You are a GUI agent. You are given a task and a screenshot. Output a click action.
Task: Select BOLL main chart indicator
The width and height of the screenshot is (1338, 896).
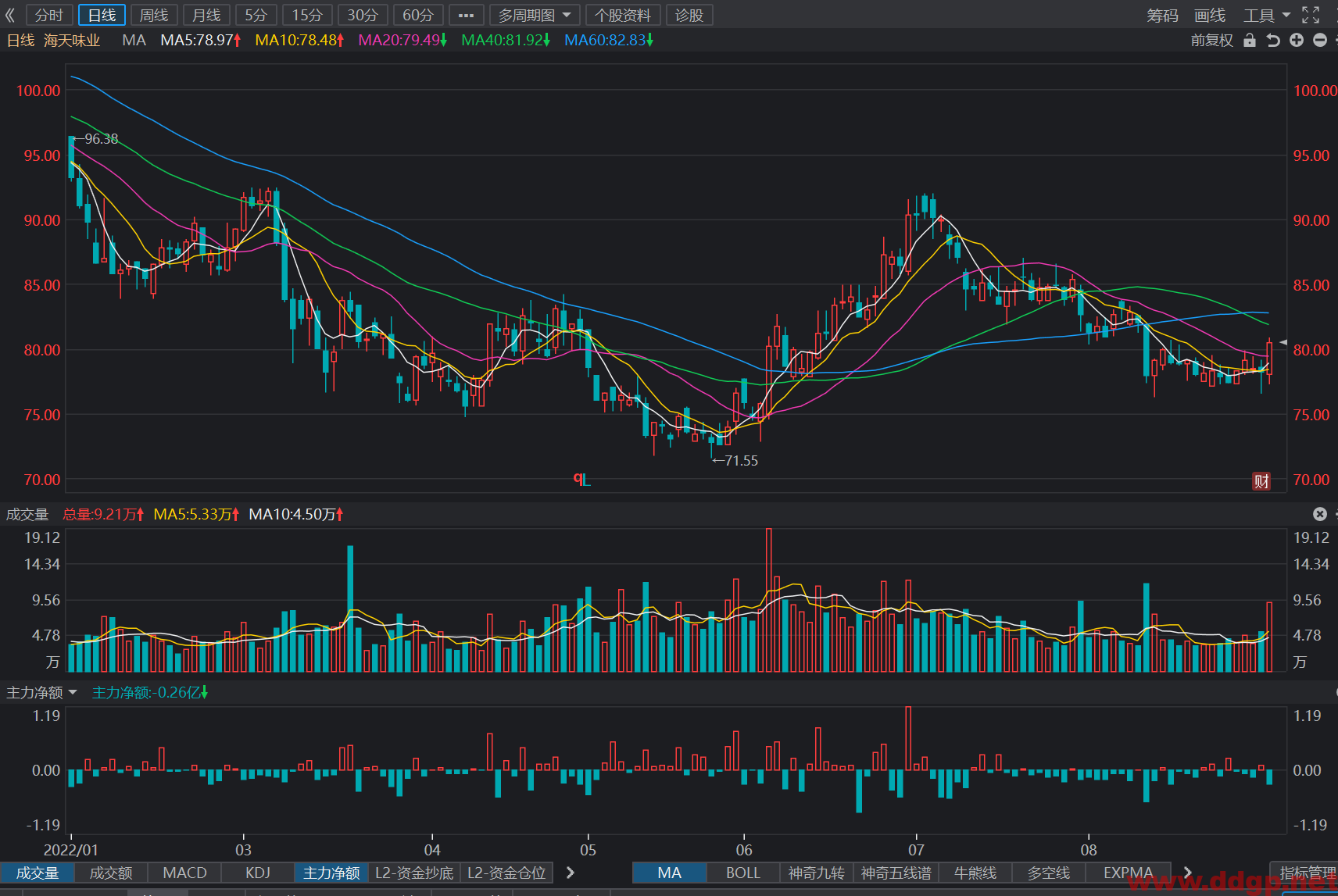743,873
